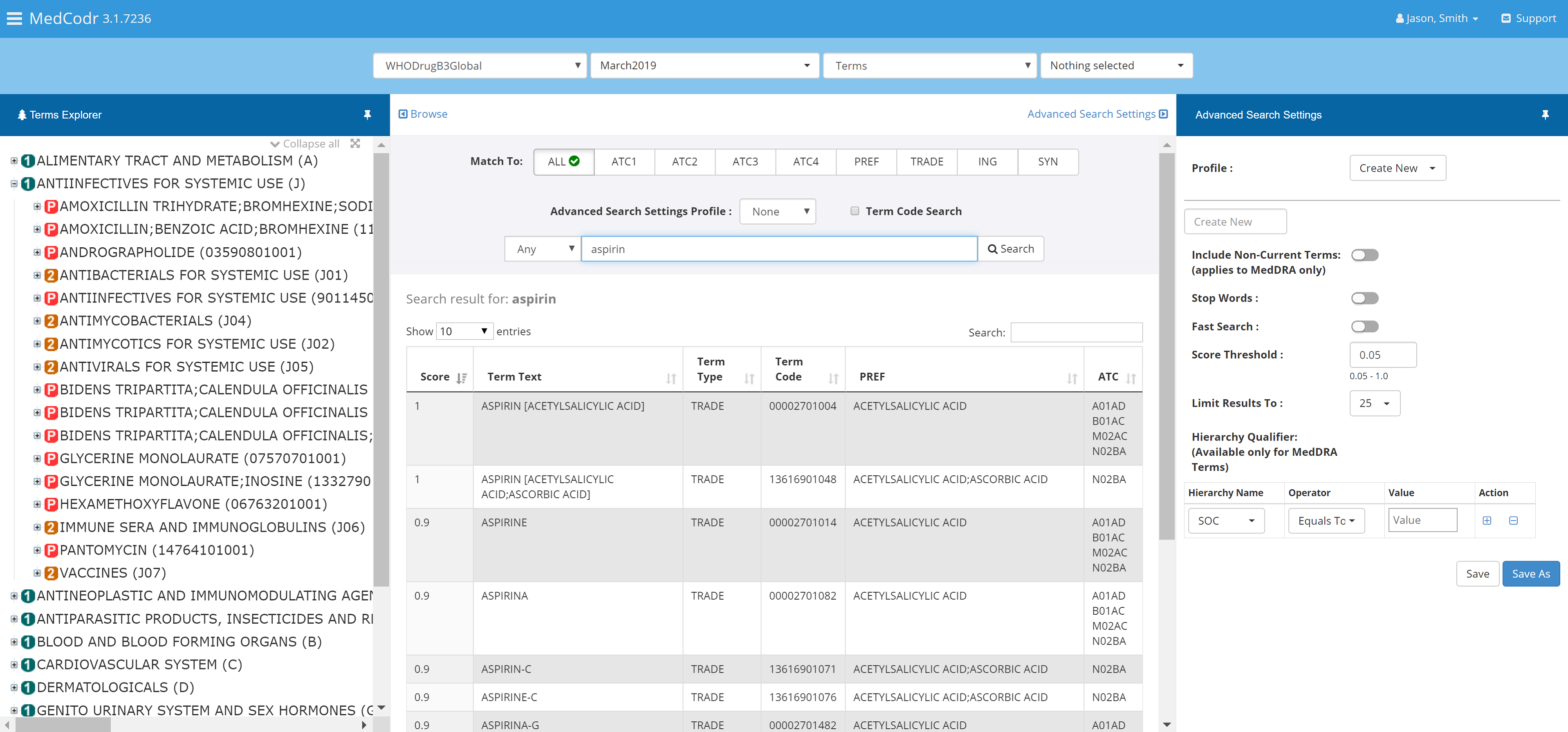Select the ATC3 match tab

pyautogui.click(x=745, y=162)
